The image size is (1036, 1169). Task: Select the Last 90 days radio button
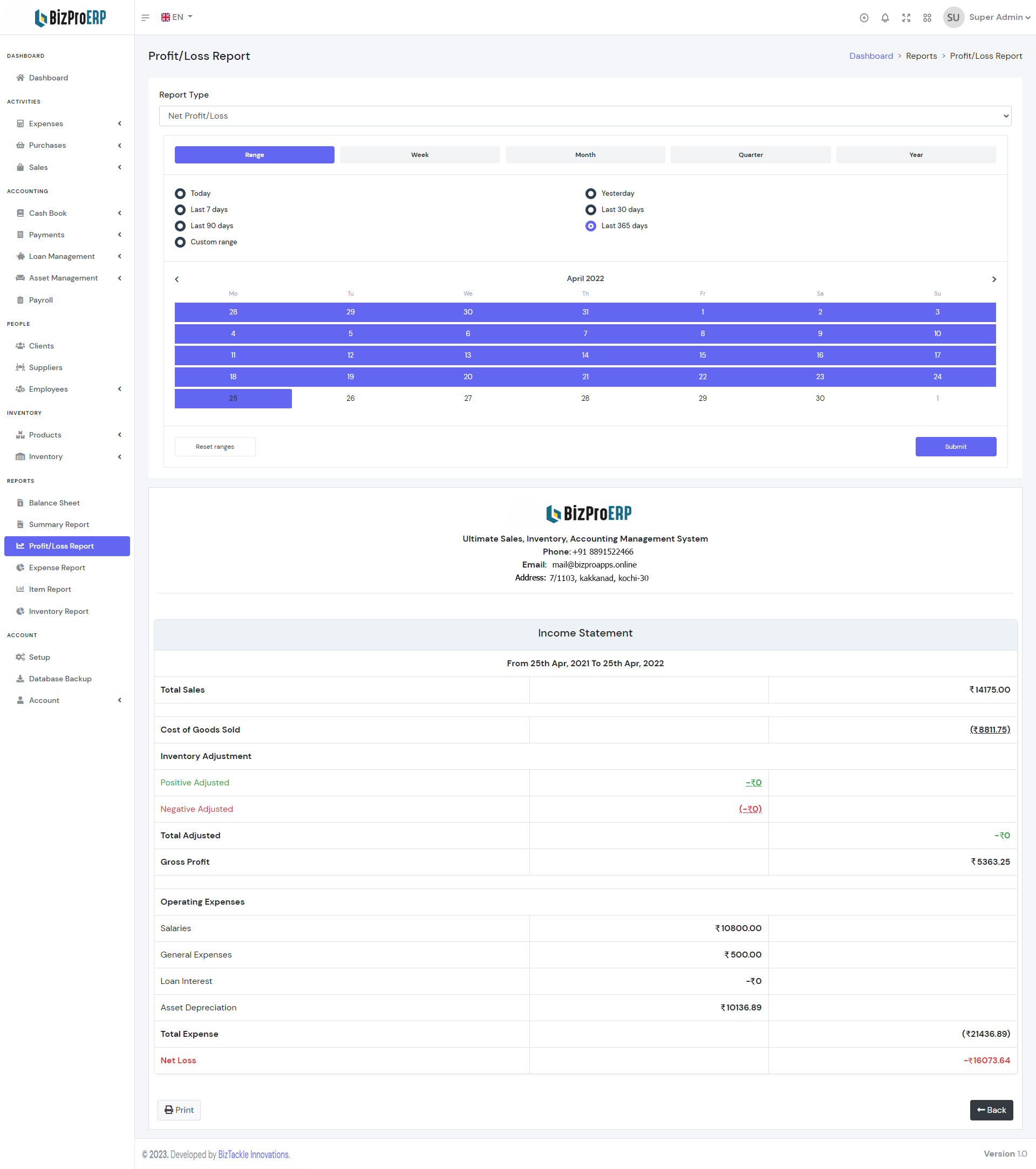[x=180, y=226]
